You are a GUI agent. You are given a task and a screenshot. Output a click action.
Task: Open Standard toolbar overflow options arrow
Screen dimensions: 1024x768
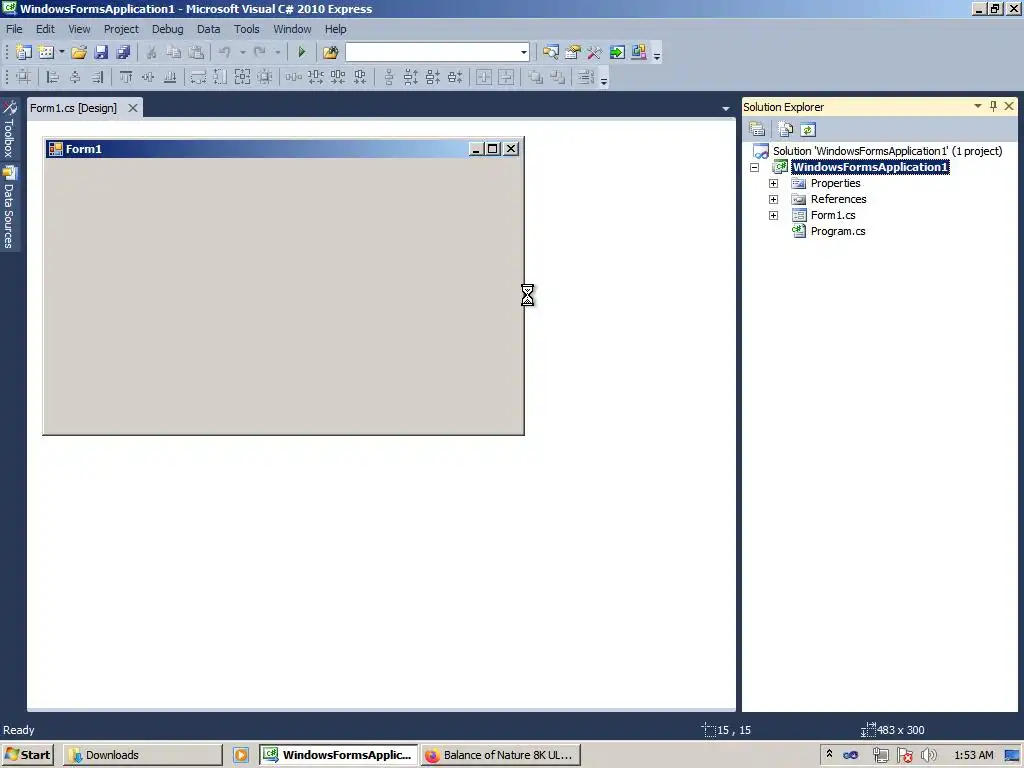click(657, 54)
